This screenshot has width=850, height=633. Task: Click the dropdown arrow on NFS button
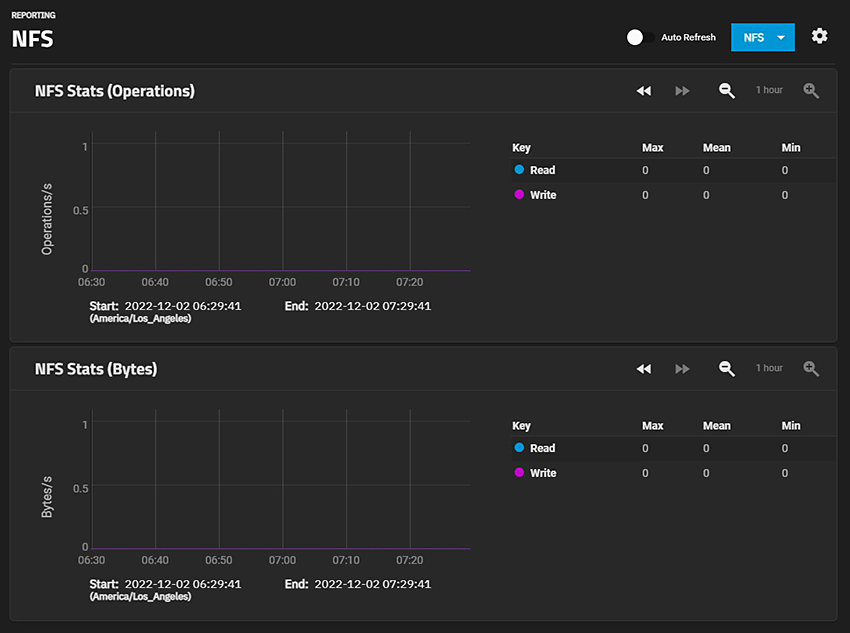click(x=780, y=38)
